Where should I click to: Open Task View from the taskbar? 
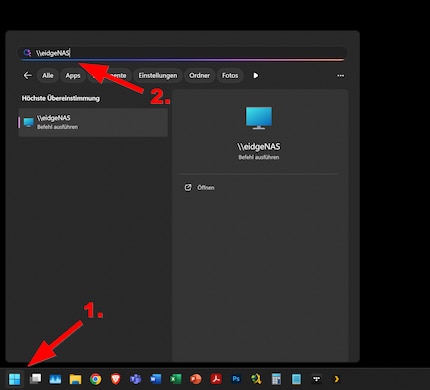tap(35, 379)
